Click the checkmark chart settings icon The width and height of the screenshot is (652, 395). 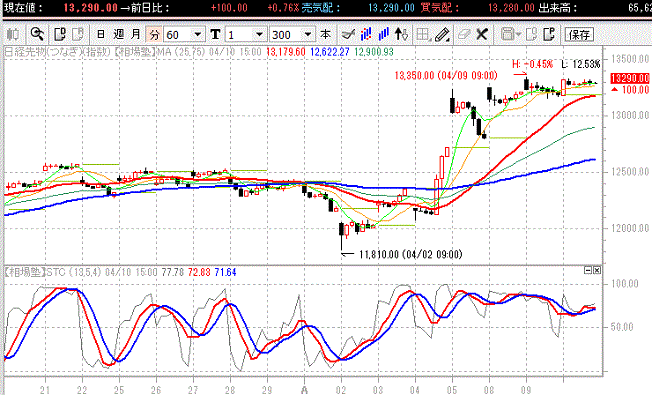pos(348,35)
